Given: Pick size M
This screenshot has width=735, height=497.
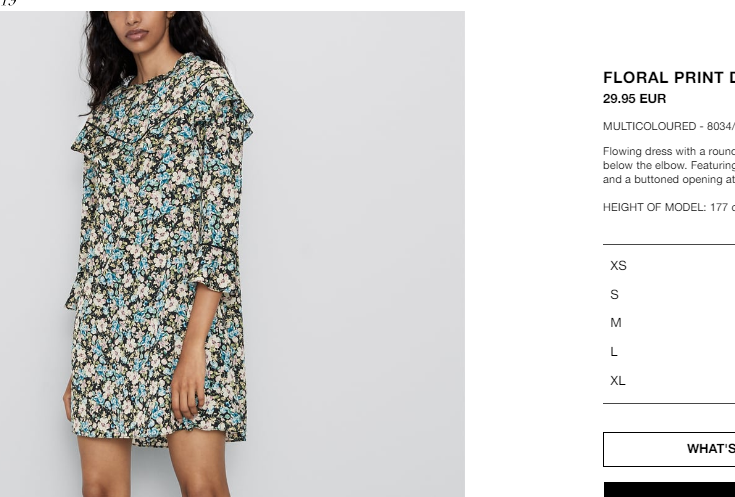Looking at the screenshot, I should (x=671, y=323).
